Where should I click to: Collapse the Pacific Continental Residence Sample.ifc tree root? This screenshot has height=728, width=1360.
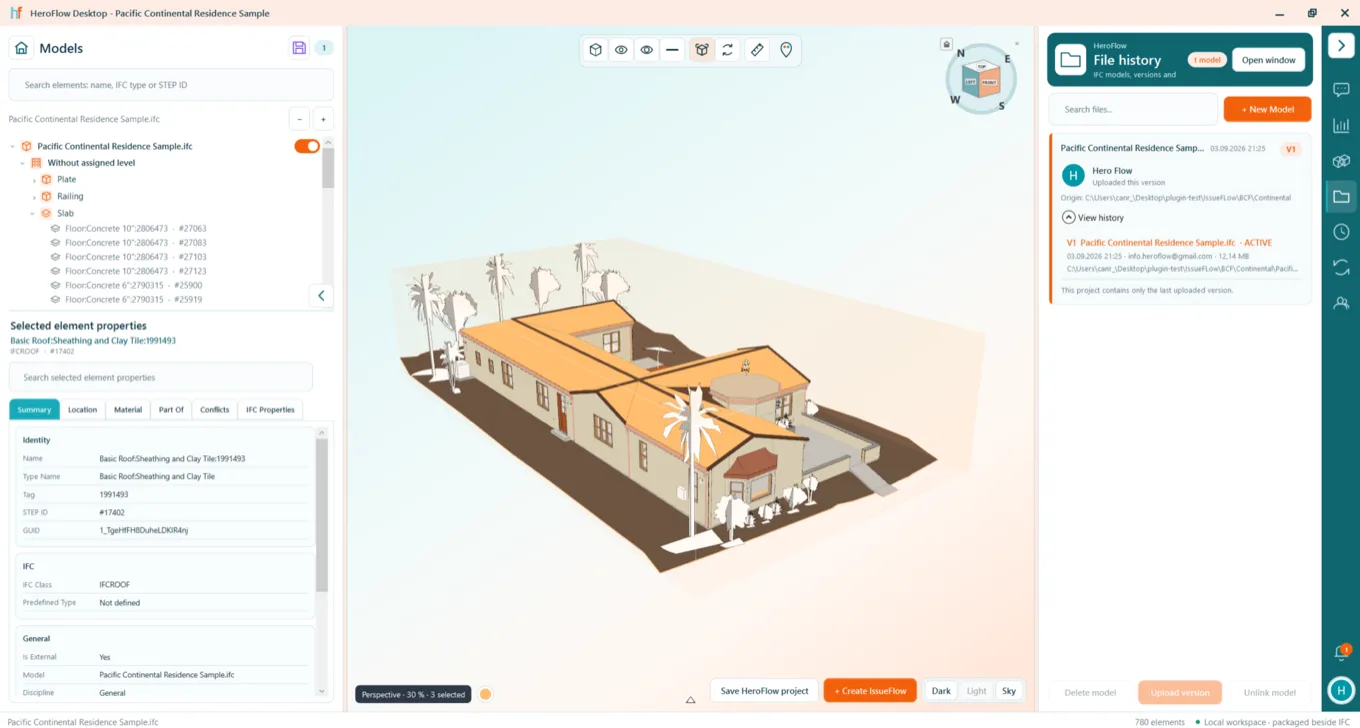tap(12, 147)
